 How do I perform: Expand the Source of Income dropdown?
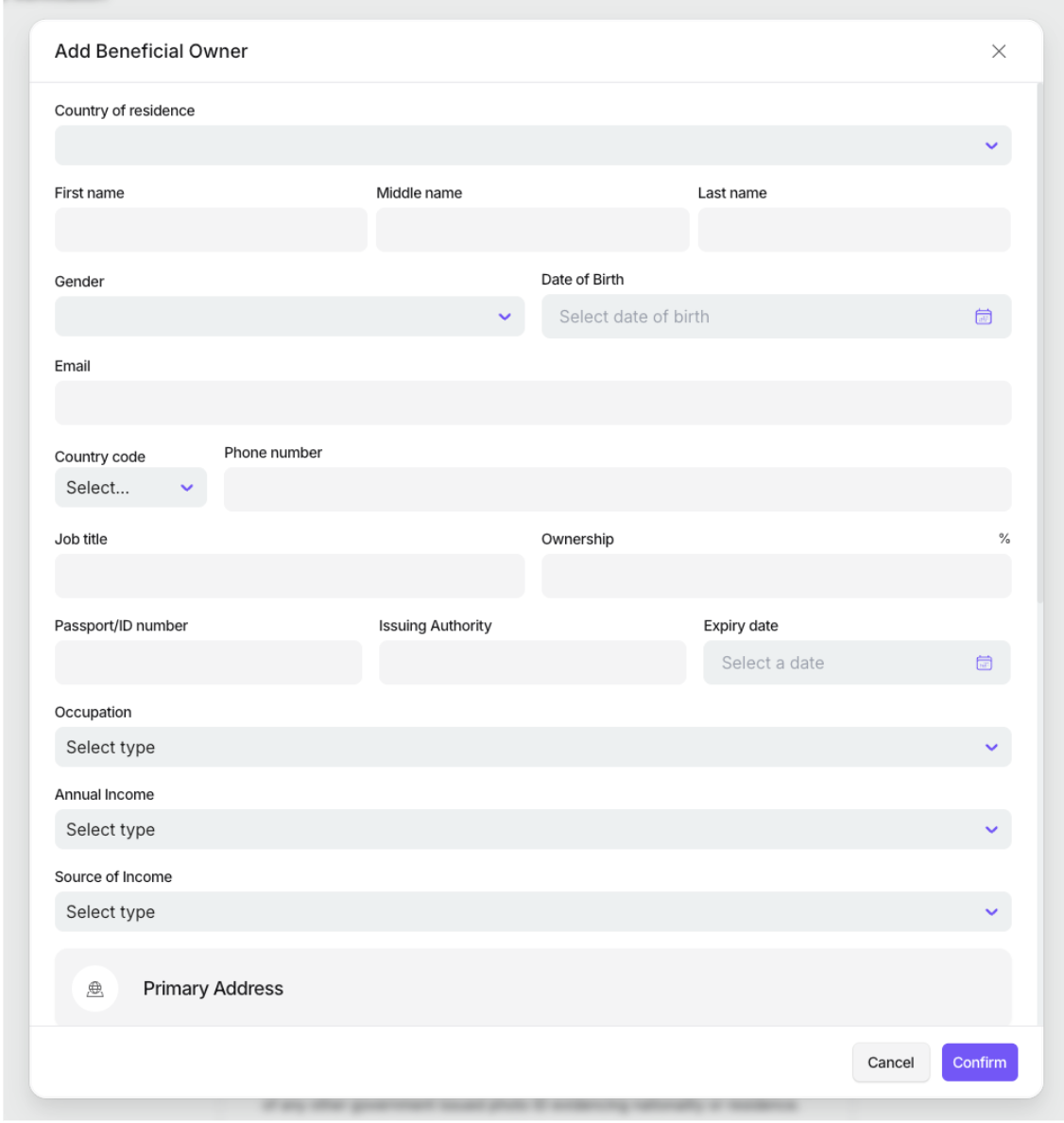coord(533,911)
